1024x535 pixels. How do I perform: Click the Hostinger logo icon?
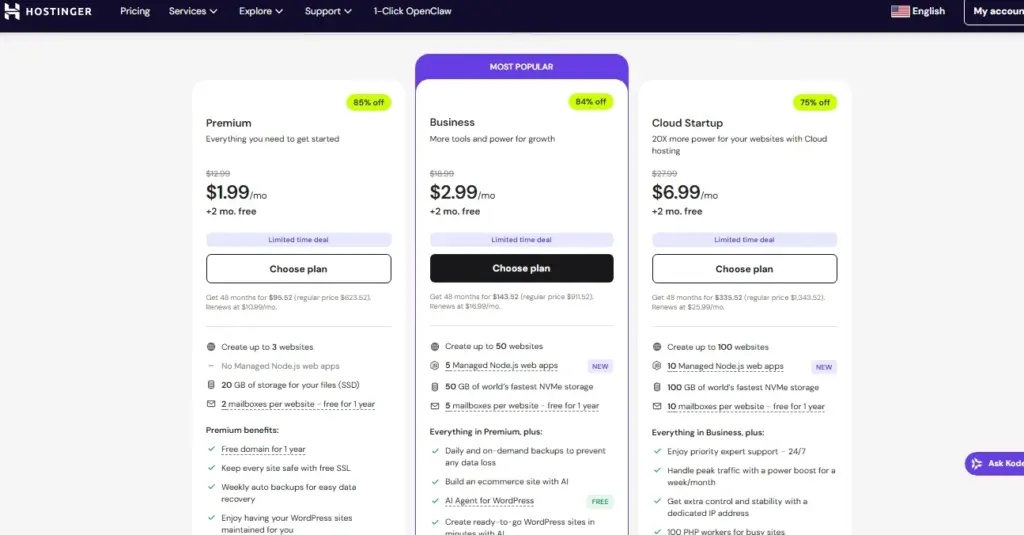pos(13,11)
